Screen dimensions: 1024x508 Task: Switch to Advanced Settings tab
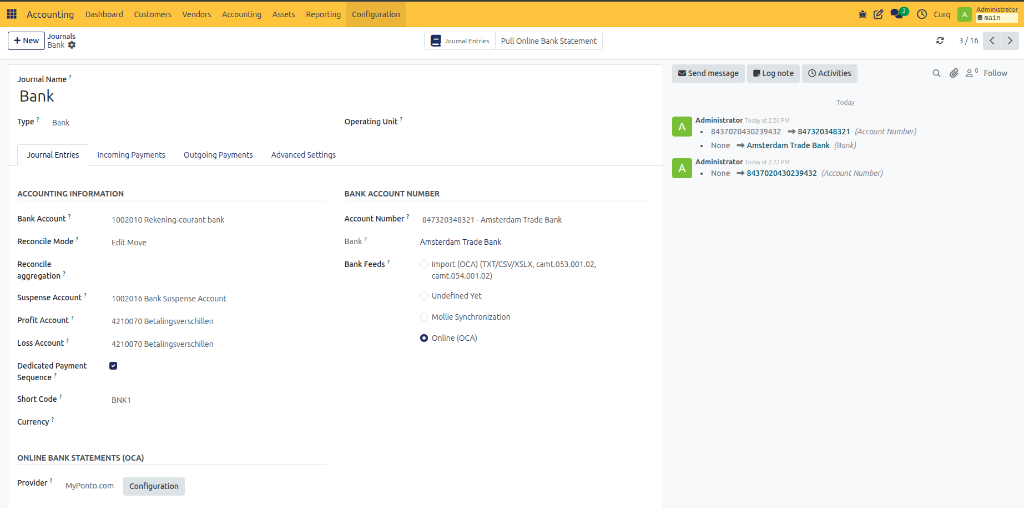304,155
